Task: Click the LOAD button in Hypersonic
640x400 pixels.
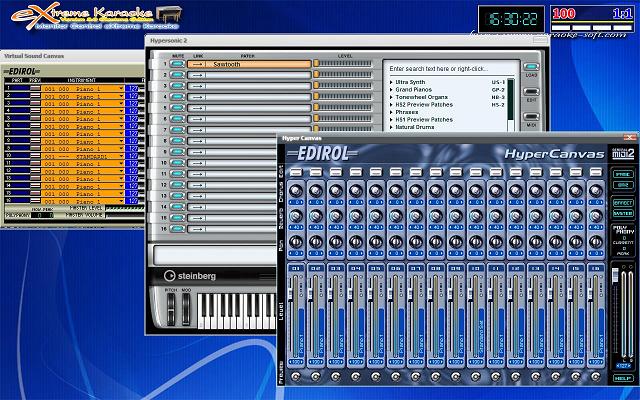Action: (x=531, y=67)
